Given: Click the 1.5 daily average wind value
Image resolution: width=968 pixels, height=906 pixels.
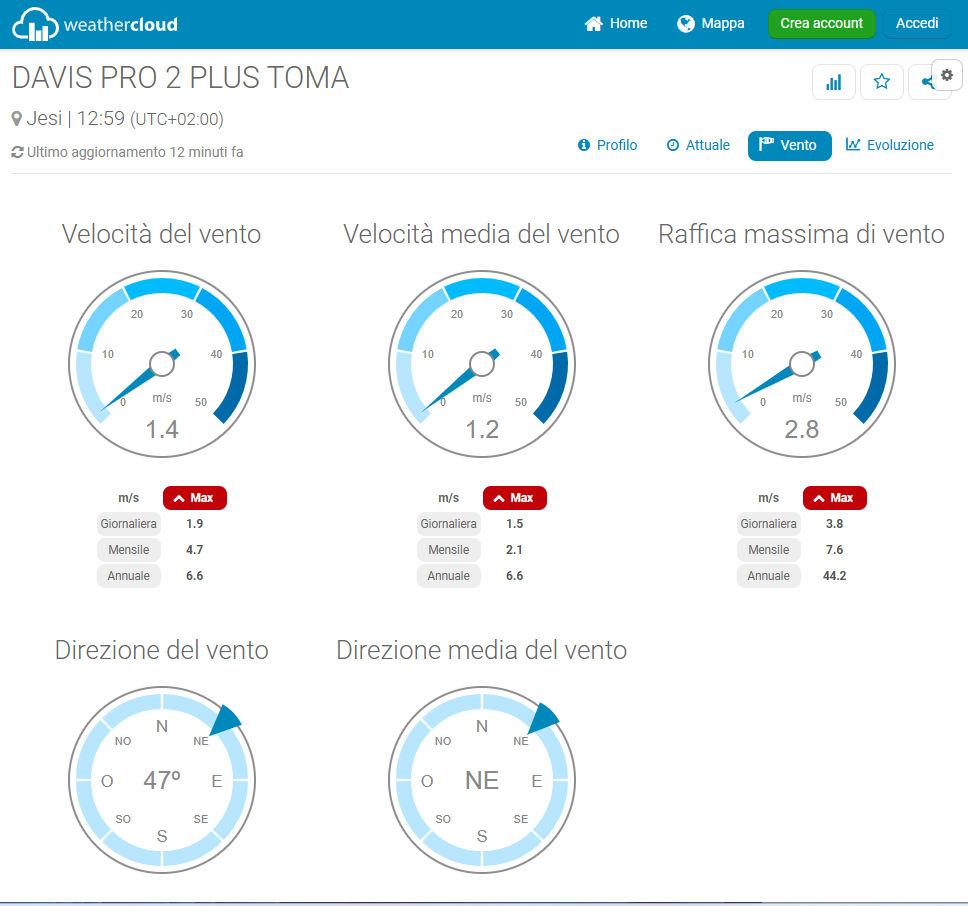Looking at the screenshot, I should coord(514,523).
